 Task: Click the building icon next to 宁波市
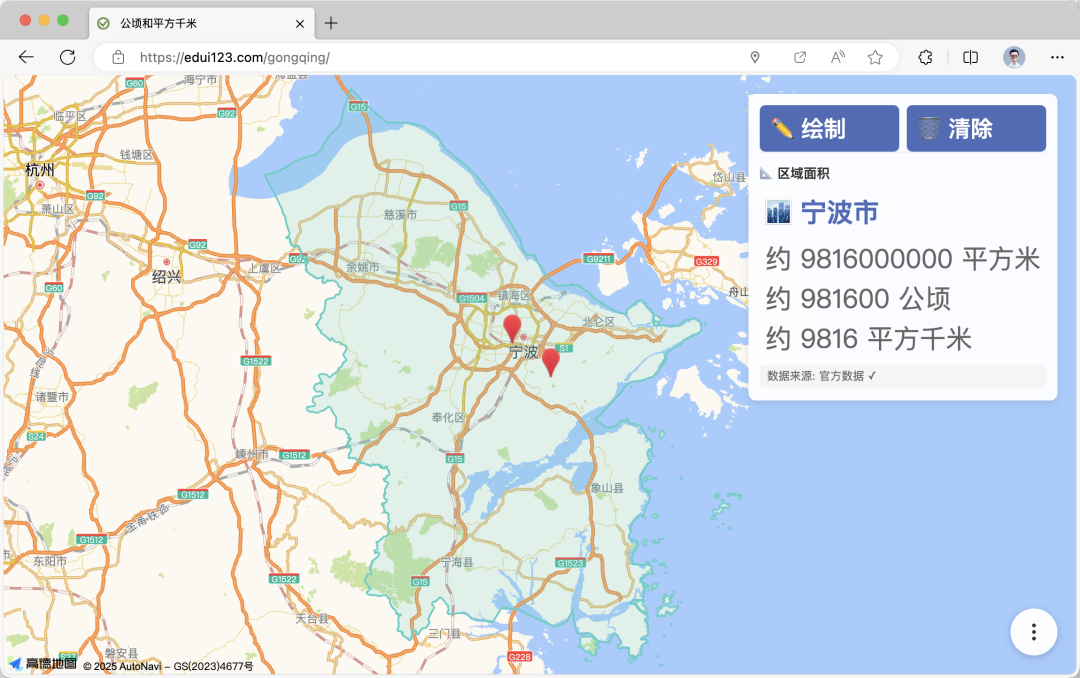click(x=781, y=212)
